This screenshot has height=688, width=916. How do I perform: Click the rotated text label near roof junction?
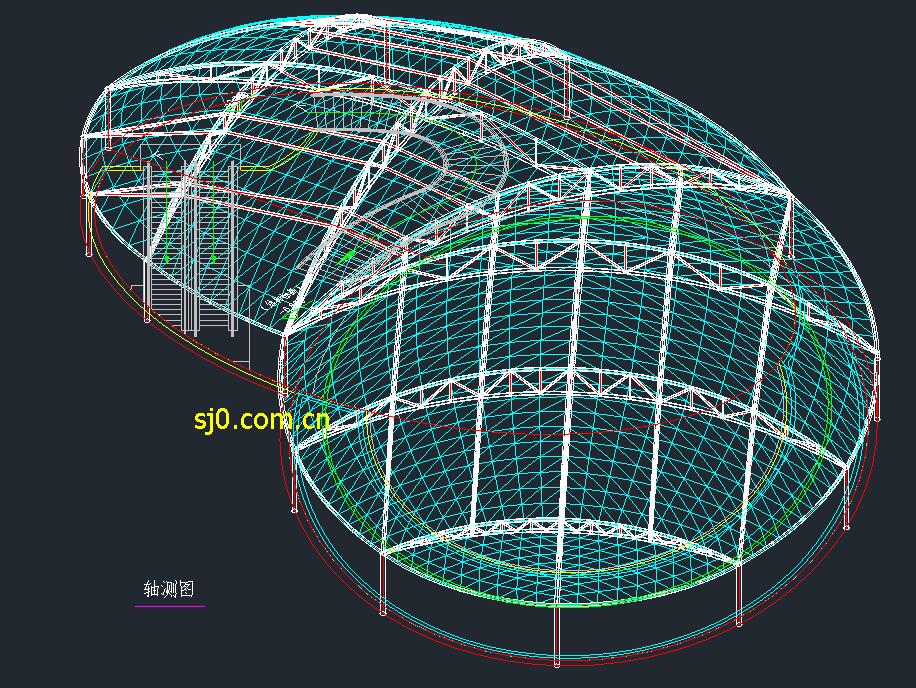[281, 296]
